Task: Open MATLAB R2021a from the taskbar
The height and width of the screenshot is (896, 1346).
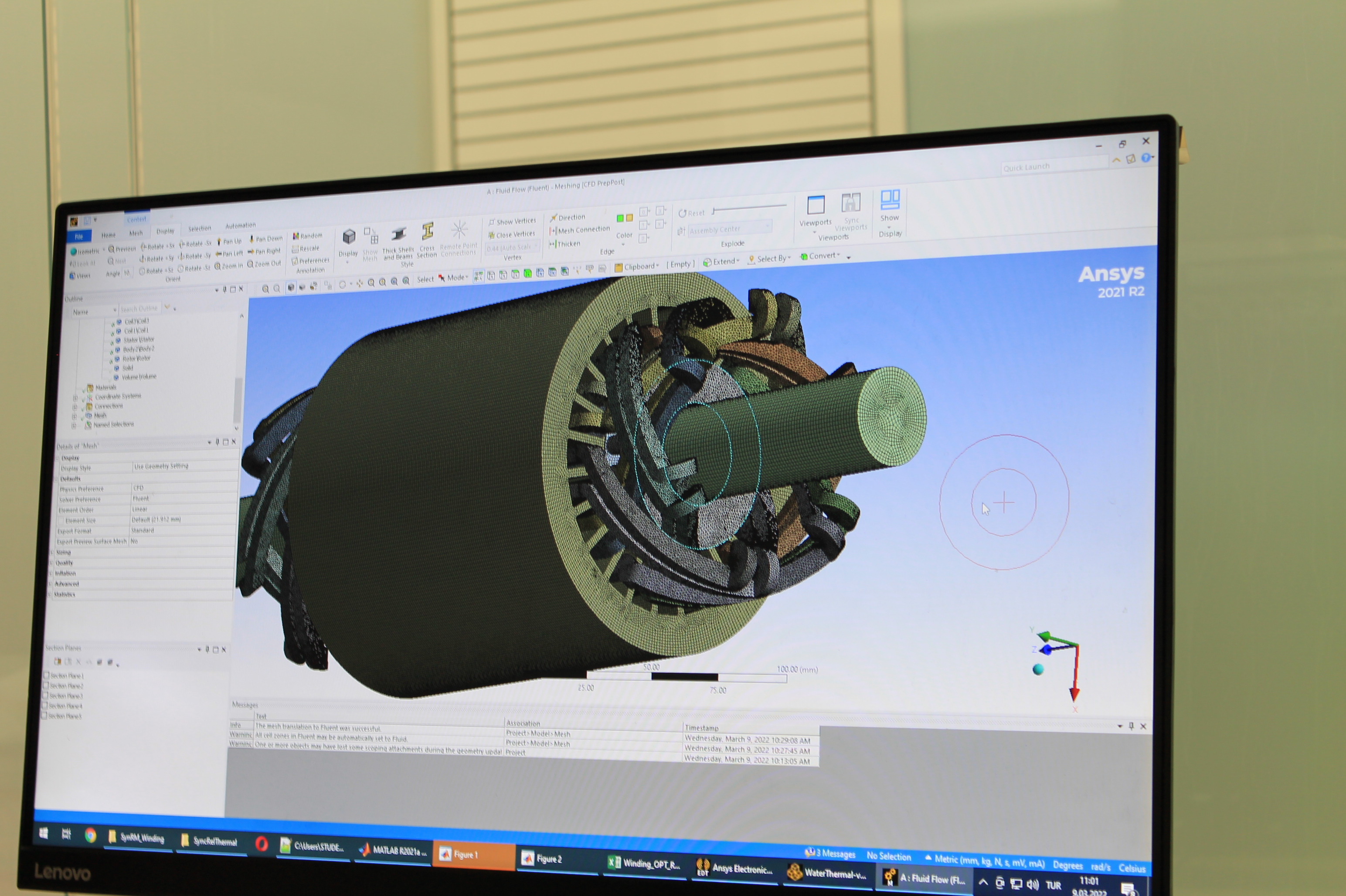Action: [393, 850]
